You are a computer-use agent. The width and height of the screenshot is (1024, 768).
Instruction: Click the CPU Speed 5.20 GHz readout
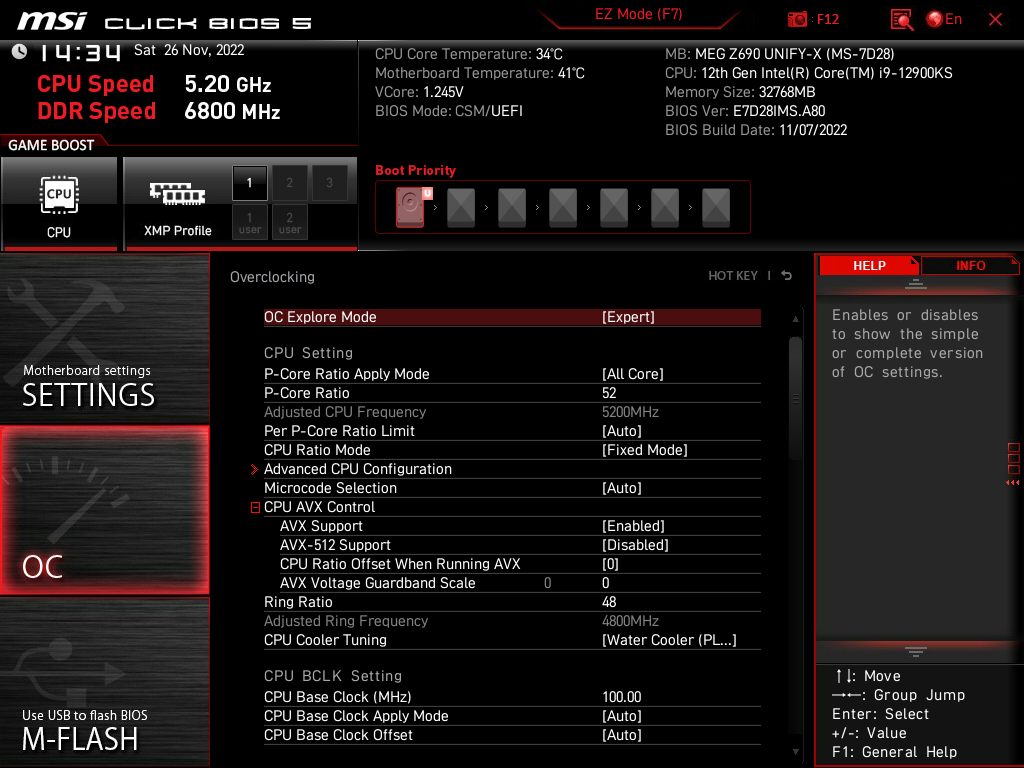tap(154, 84)
